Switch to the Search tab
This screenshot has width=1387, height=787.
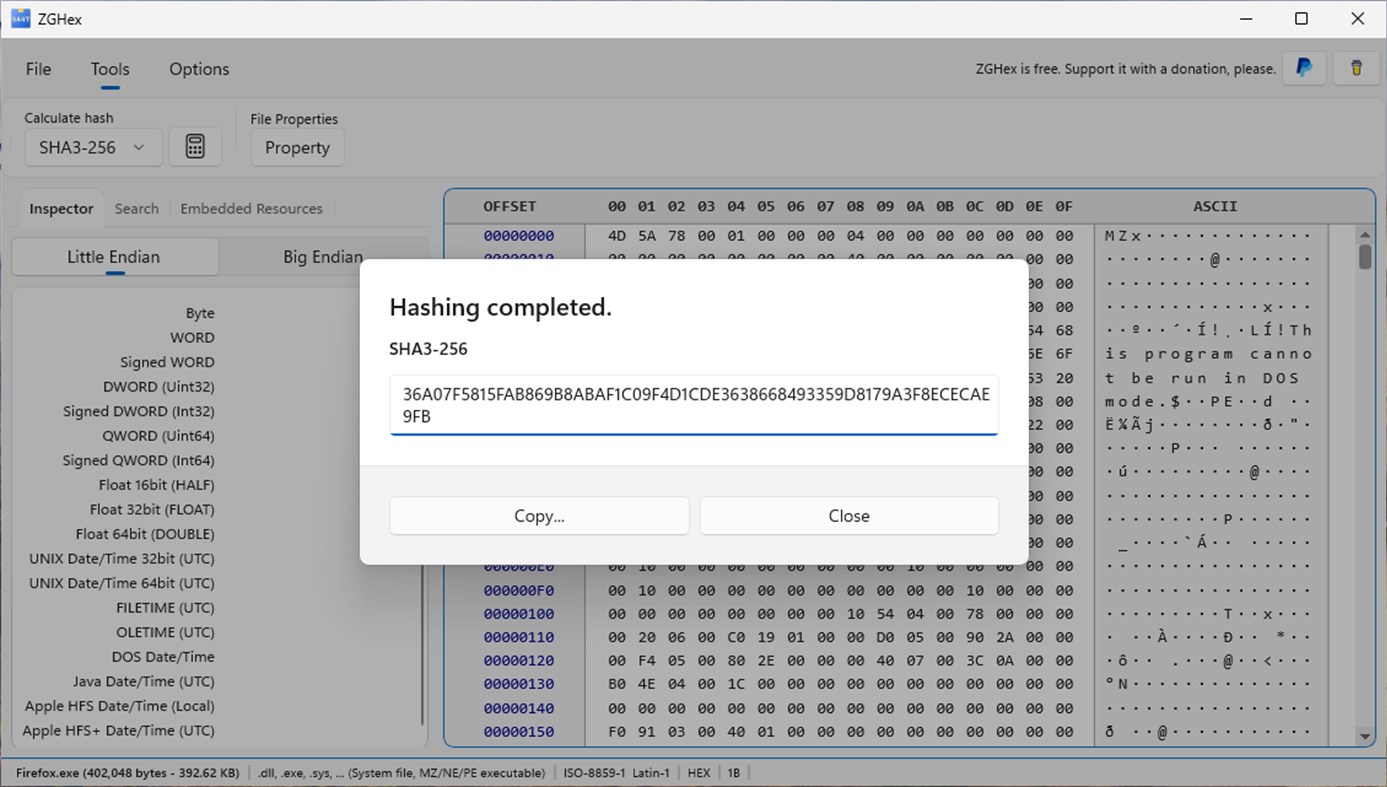(137, 209)
